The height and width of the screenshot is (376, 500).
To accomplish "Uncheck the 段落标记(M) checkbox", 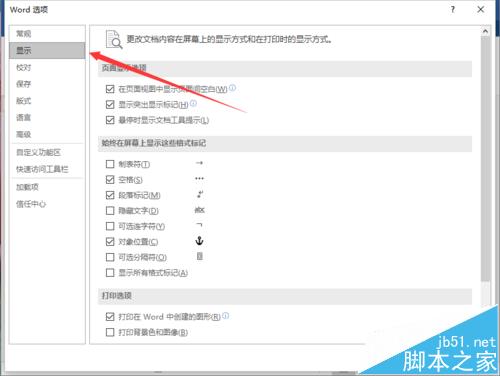I will pyautogui.click(x=110, y=195).
